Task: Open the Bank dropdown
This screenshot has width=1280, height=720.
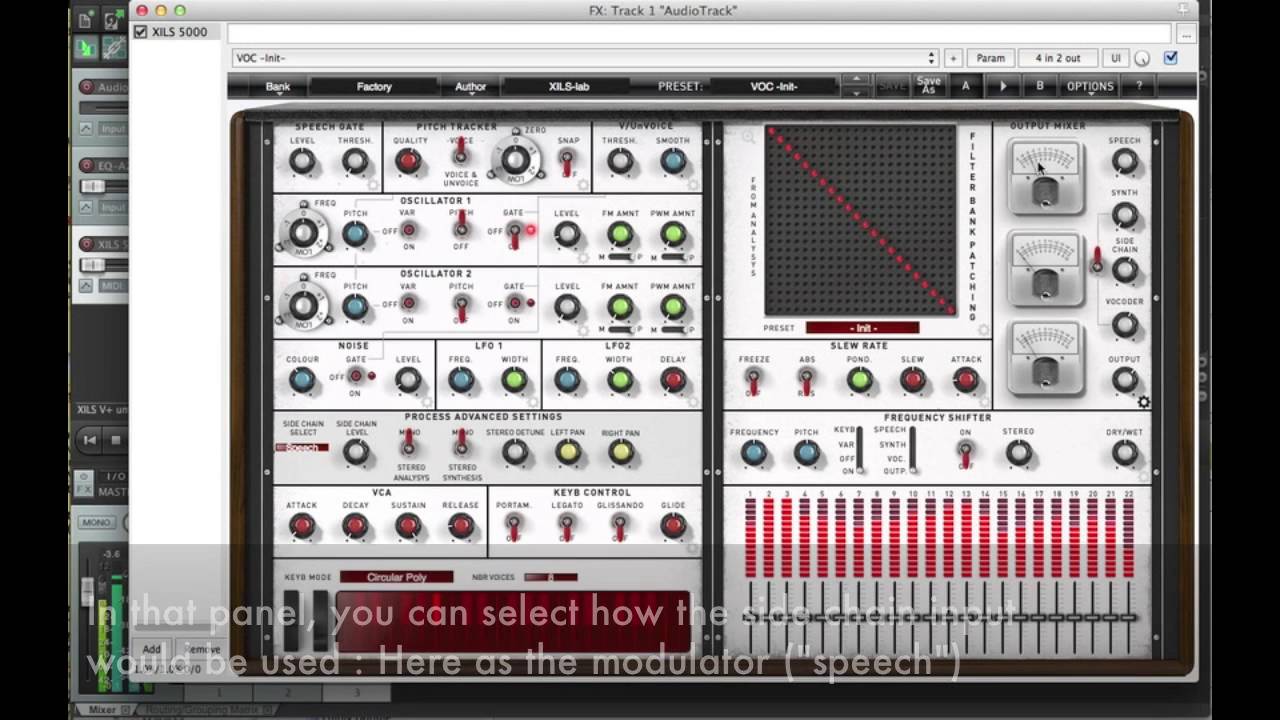Action: (278, 86)
